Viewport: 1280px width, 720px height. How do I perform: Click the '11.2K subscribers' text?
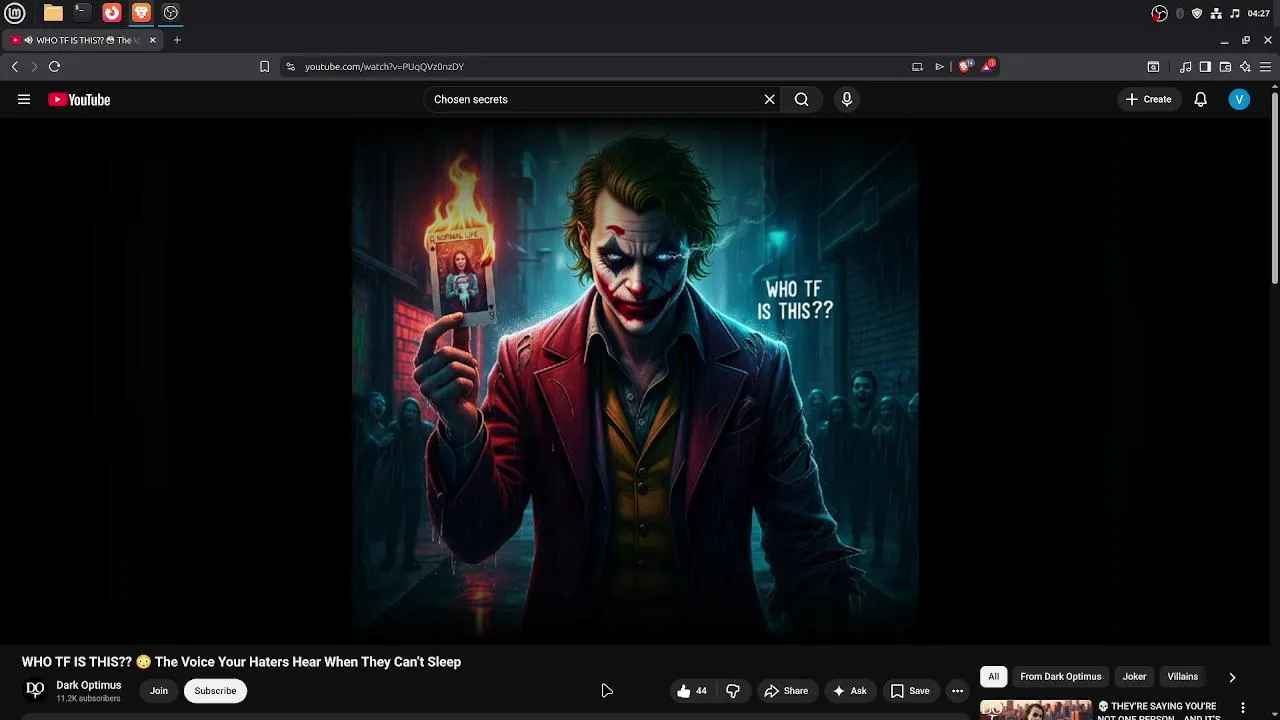(88, 698)
